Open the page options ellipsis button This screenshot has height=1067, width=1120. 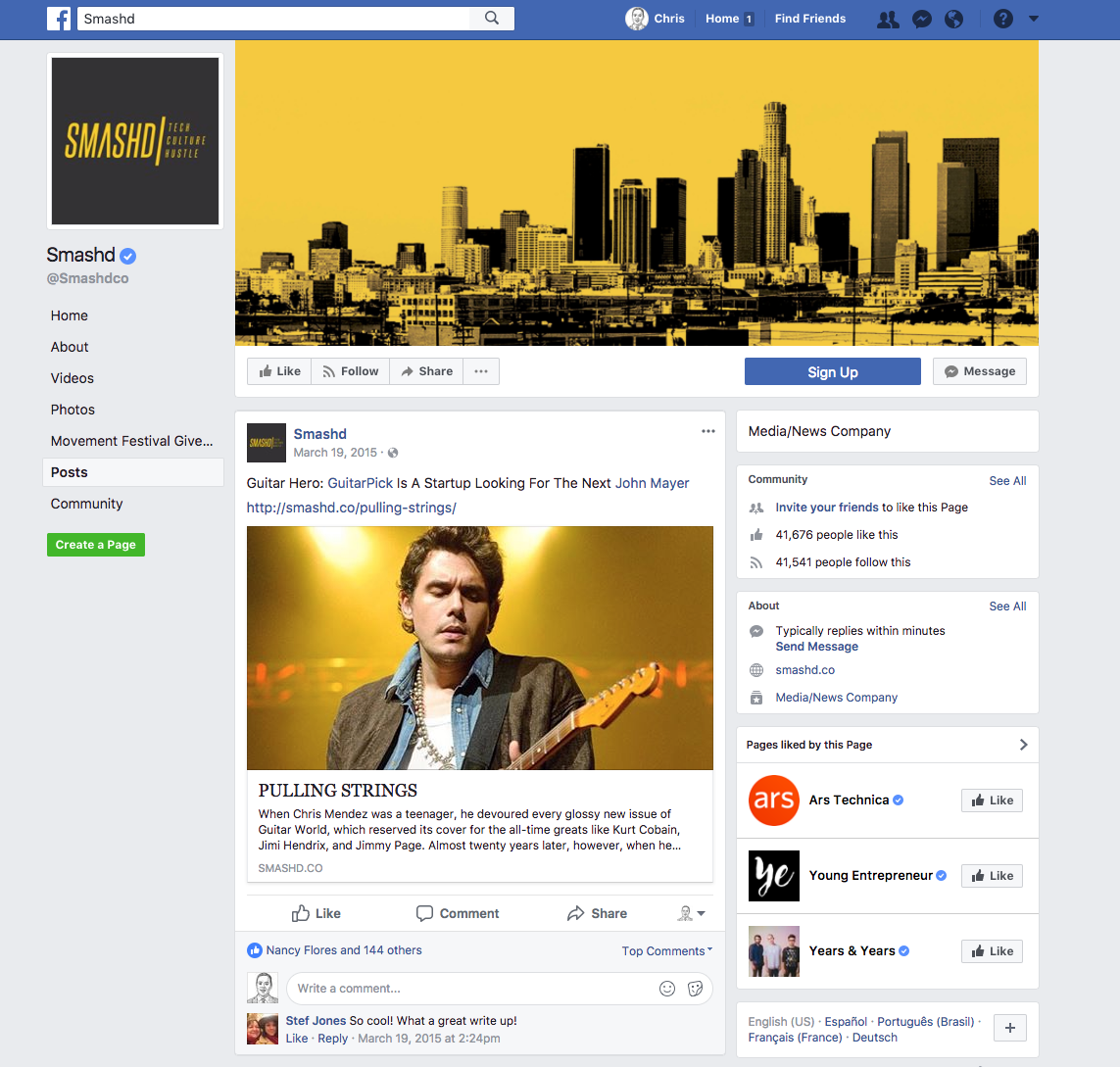(481, 371)
